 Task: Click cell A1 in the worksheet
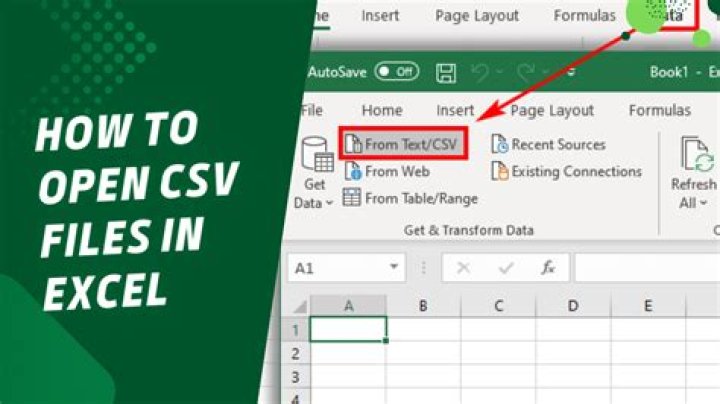click(349, 329)
